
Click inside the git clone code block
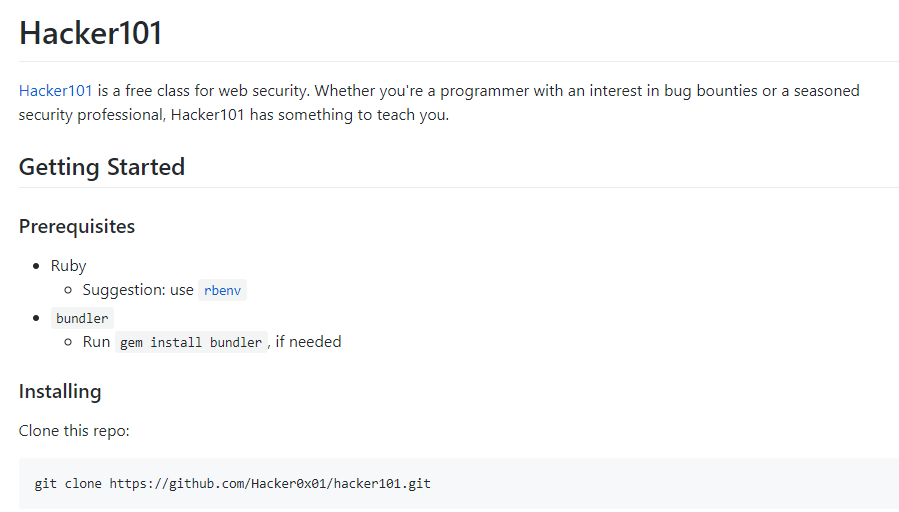tap(600, 484)
